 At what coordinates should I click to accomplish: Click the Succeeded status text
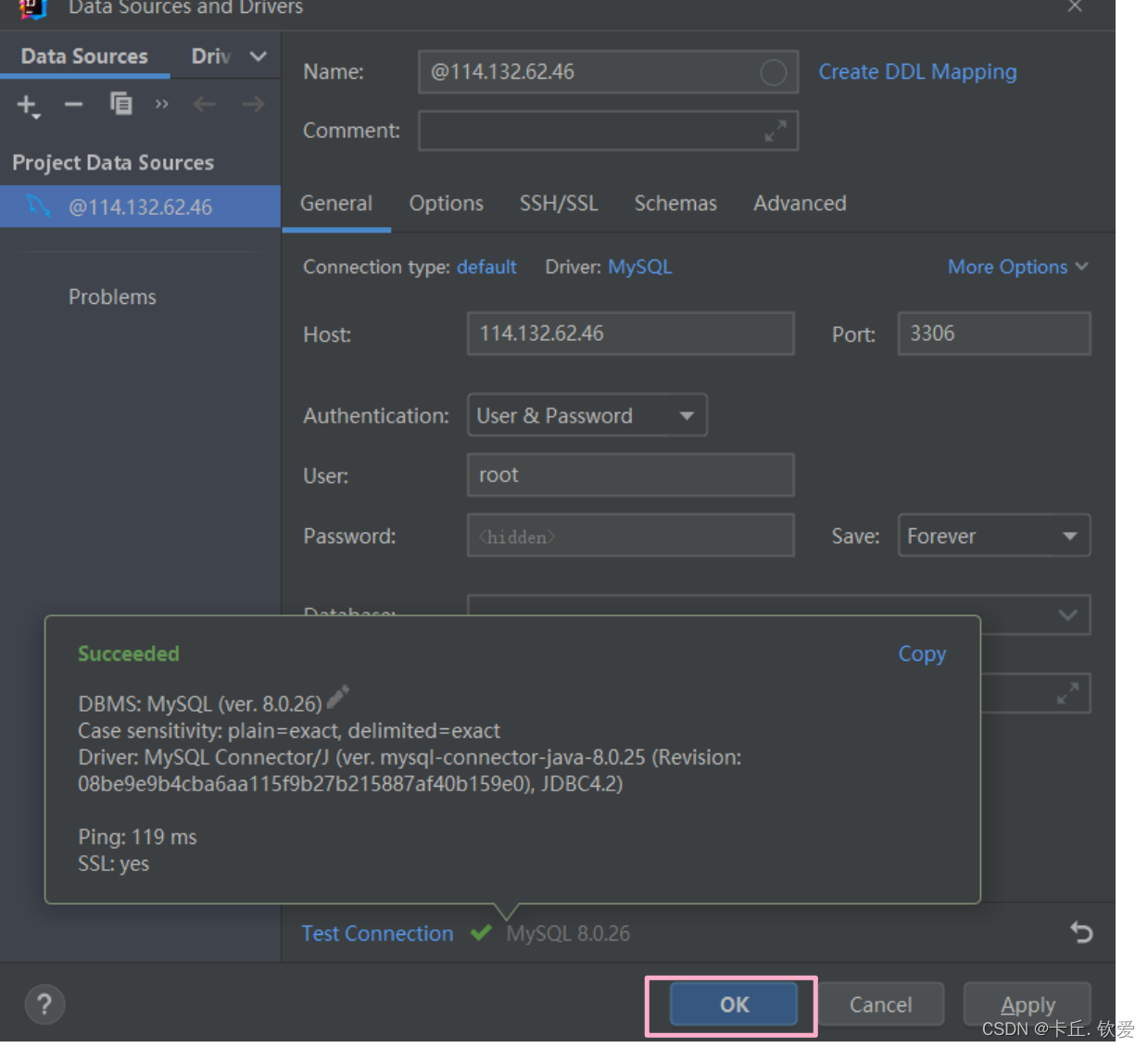[x=129, y=653]
